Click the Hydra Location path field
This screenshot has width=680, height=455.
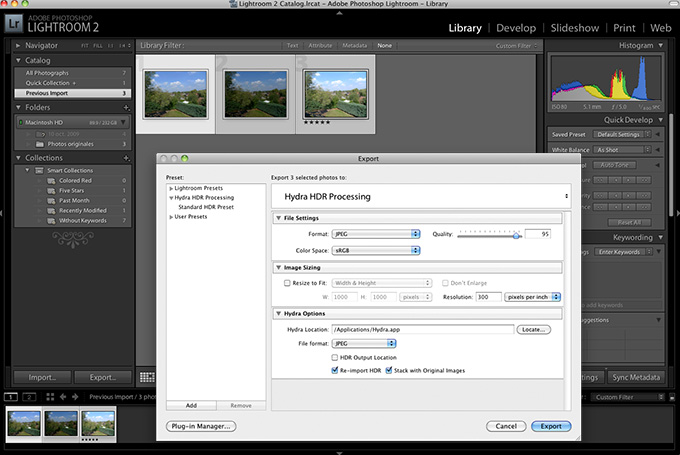423,329
